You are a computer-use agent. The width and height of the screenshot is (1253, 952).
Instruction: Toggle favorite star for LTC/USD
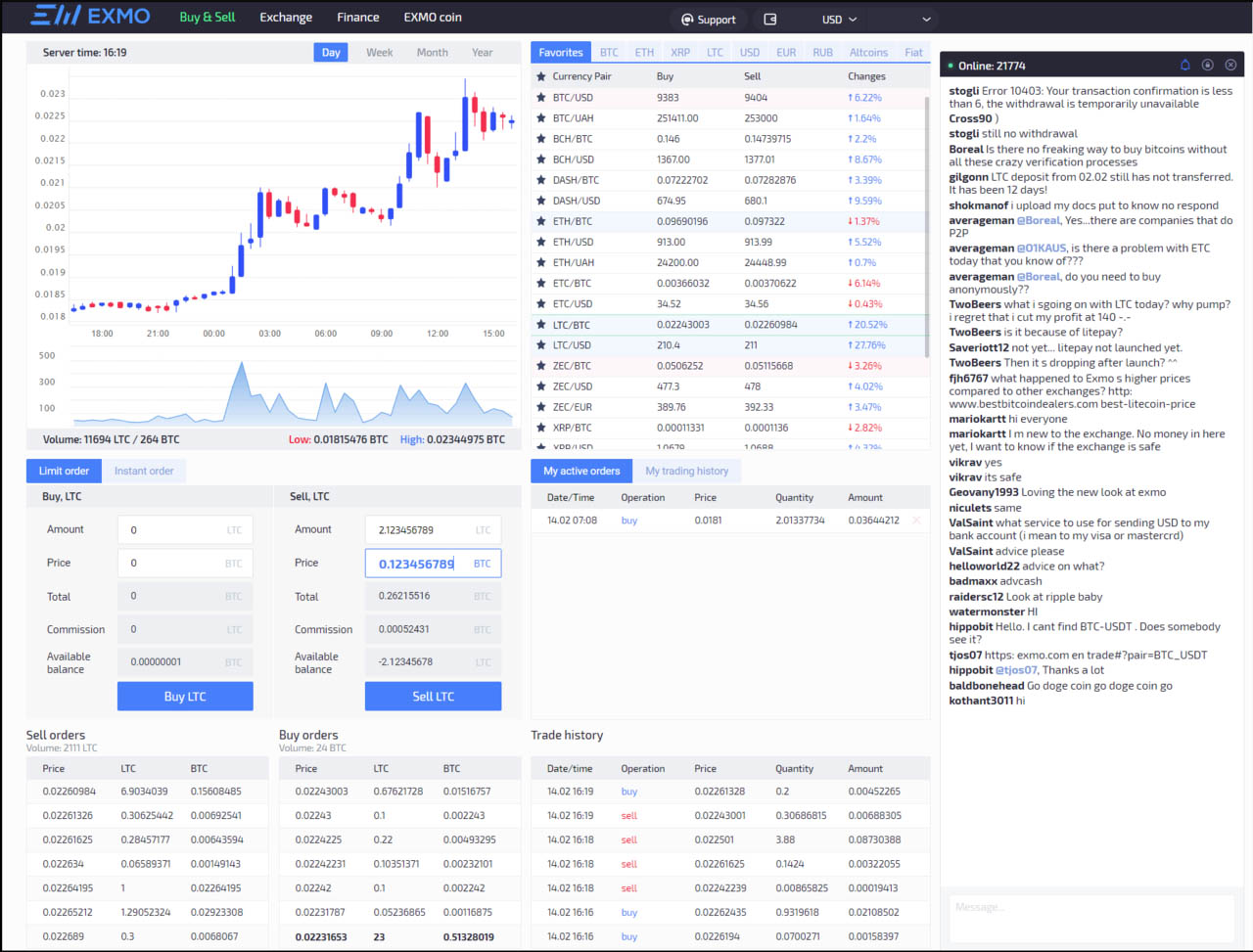point(540,345)
